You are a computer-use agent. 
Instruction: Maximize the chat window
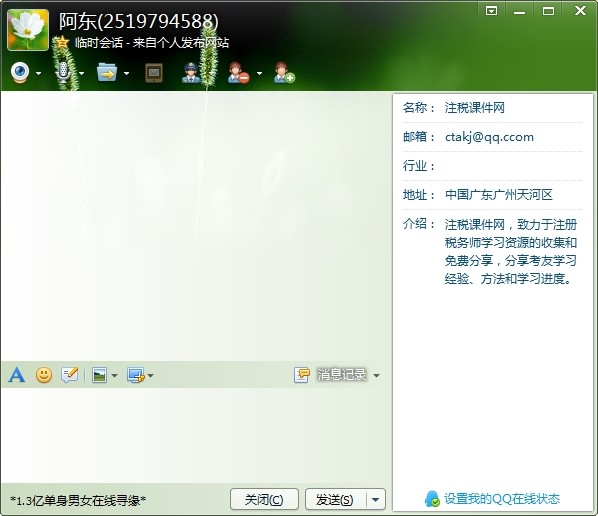click(x=548, y=11)
